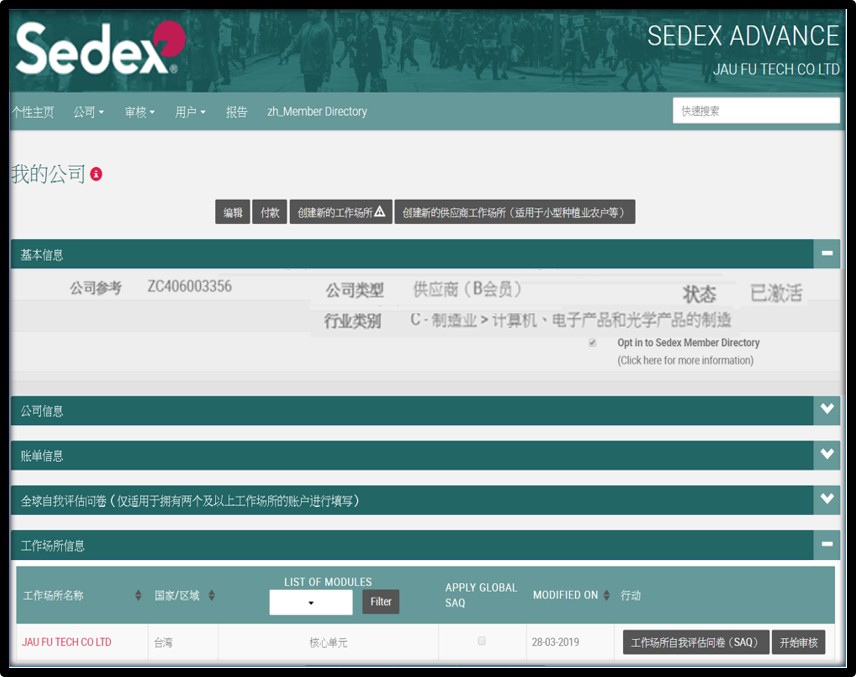Click the 行业类别 value text
The image size is (856, 677).
[x=570, y=319]
